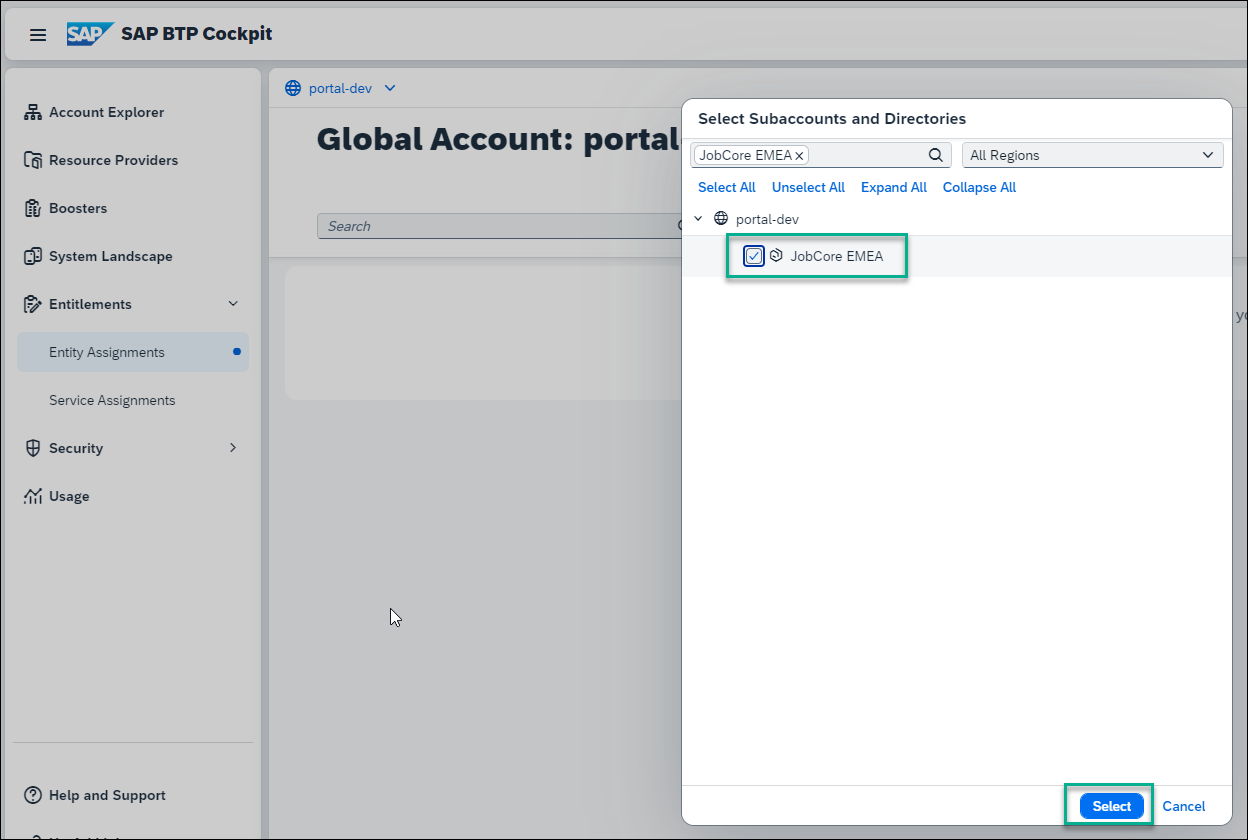Click the Usage chart icon
1248x840 pixels.
pos(33,496)
